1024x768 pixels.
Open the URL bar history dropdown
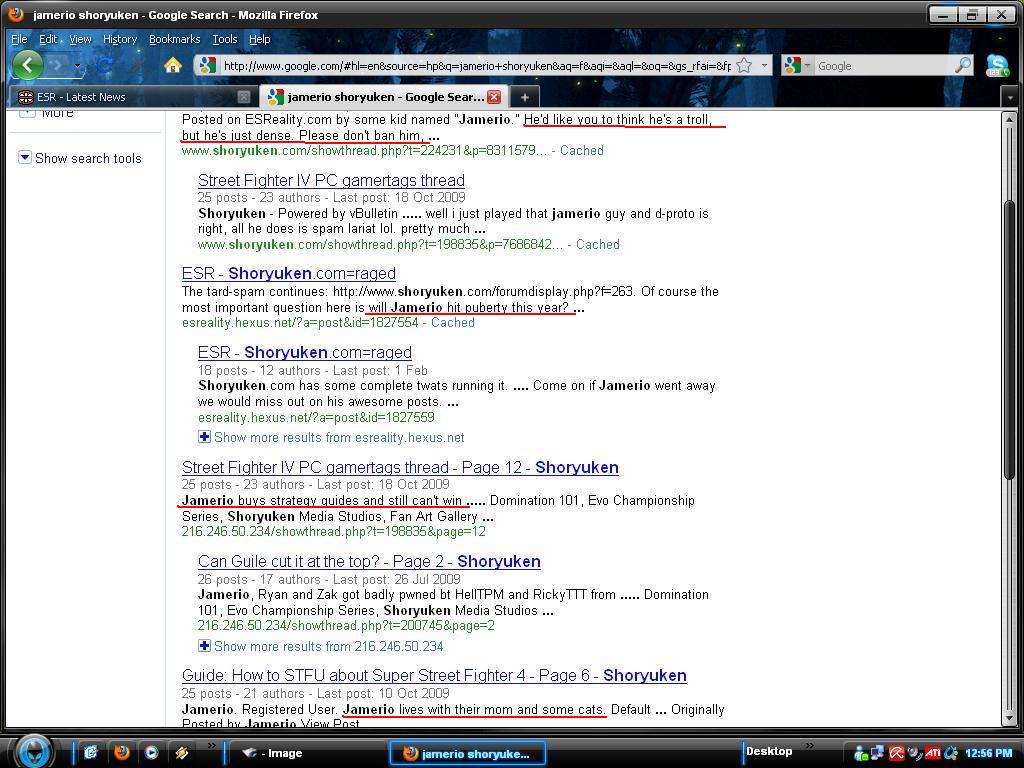tap(765, 66)
